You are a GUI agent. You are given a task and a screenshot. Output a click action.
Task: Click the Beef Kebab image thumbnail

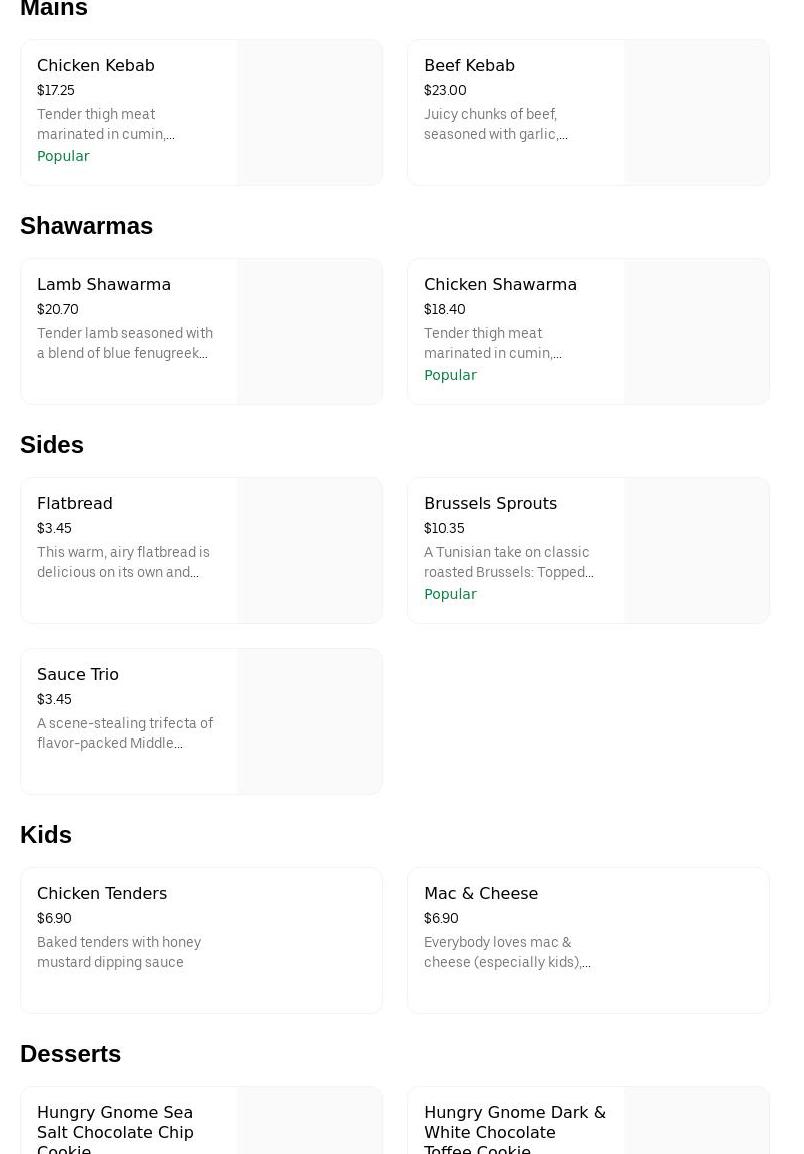[x=697, y=113]
